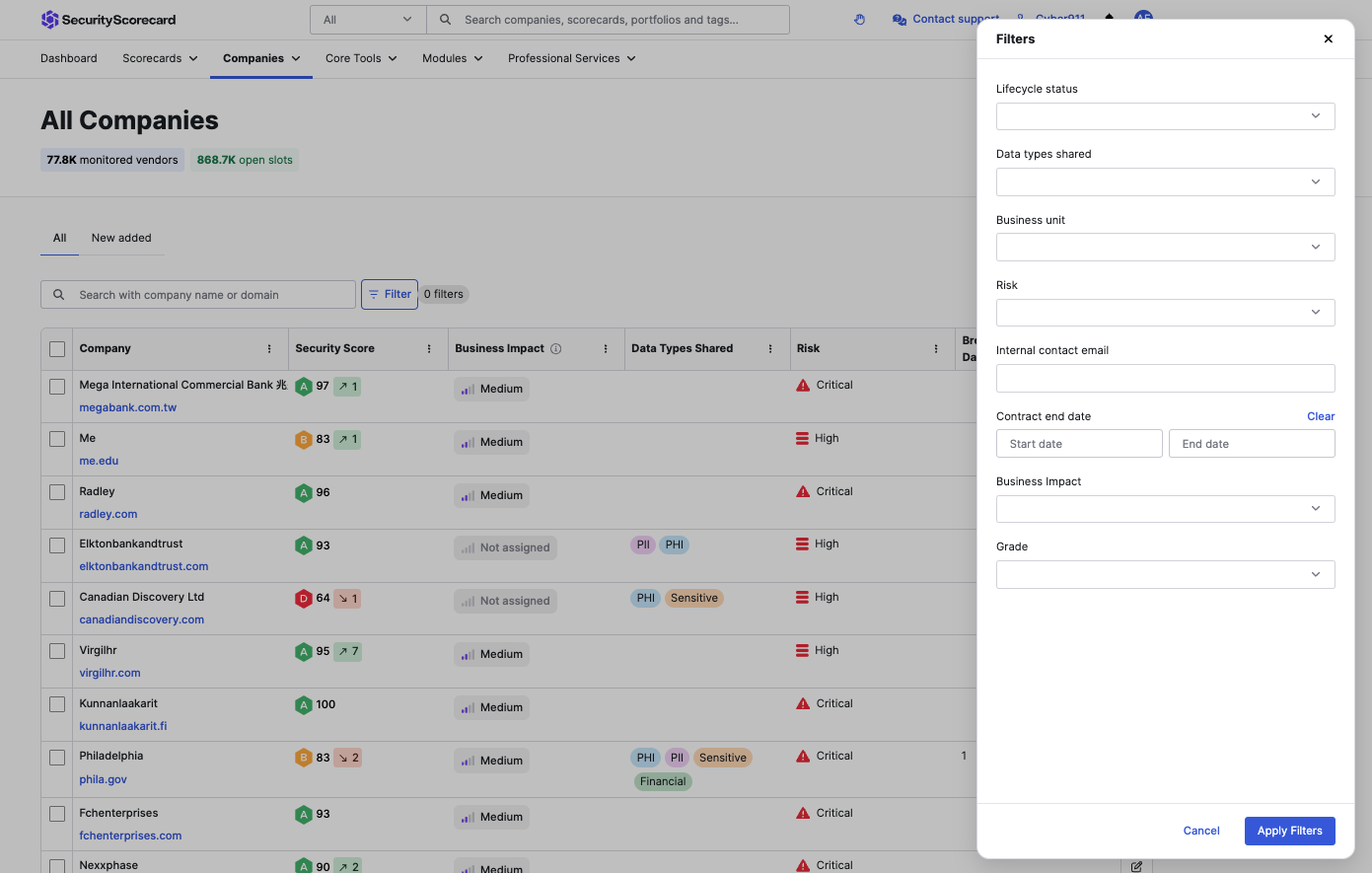
Task: Check the Elktonbankandtrust row checkbox
Action: [x=57, y=545]
